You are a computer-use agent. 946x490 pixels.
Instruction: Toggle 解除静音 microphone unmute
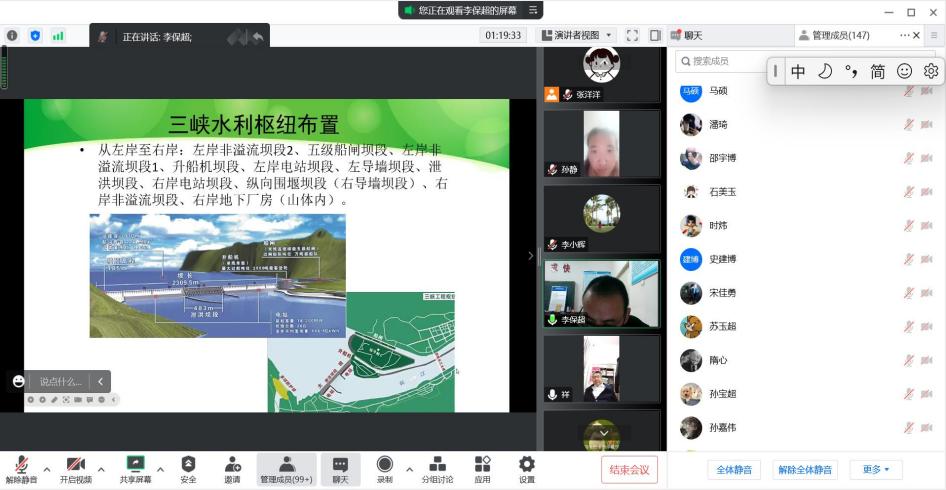tap(21, 466)
